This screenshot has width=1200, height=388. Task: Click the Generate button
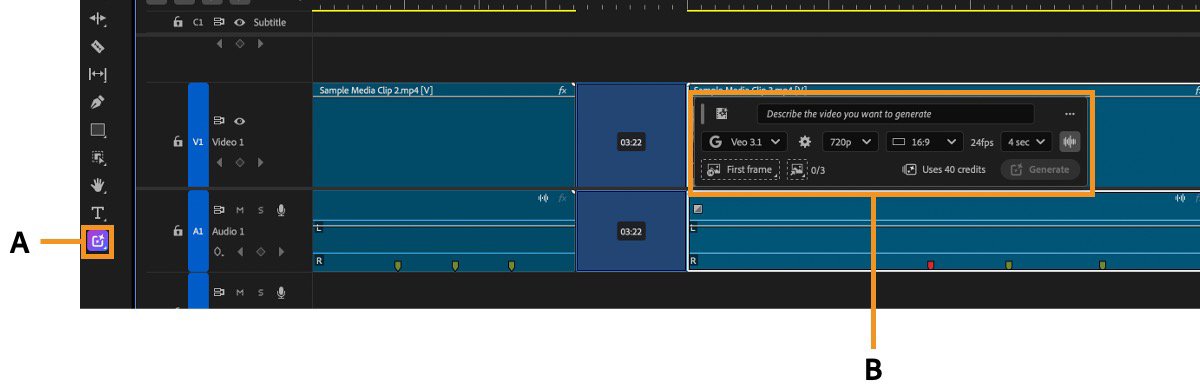[1040, 170]
